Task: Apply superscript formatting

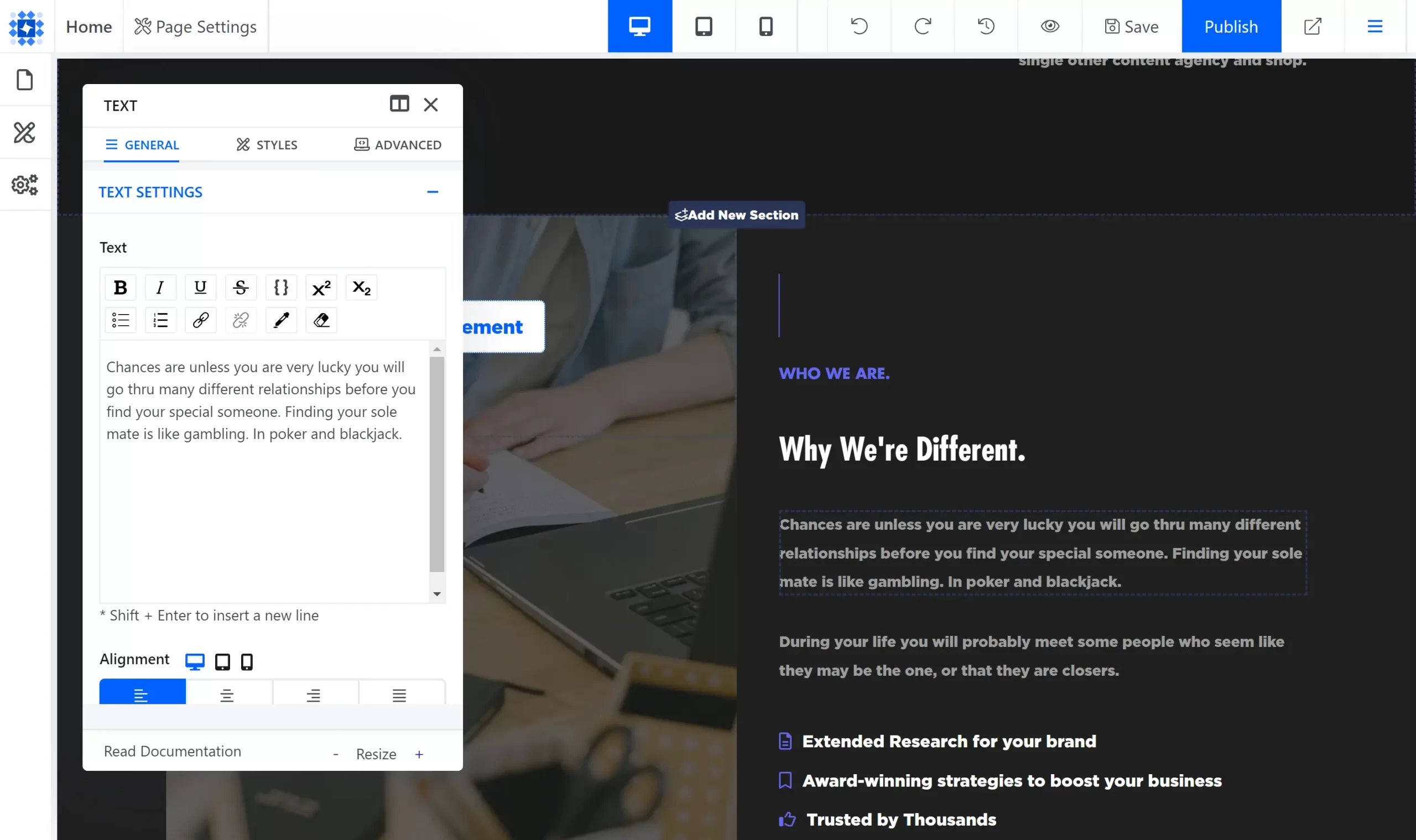Action: 321,288
